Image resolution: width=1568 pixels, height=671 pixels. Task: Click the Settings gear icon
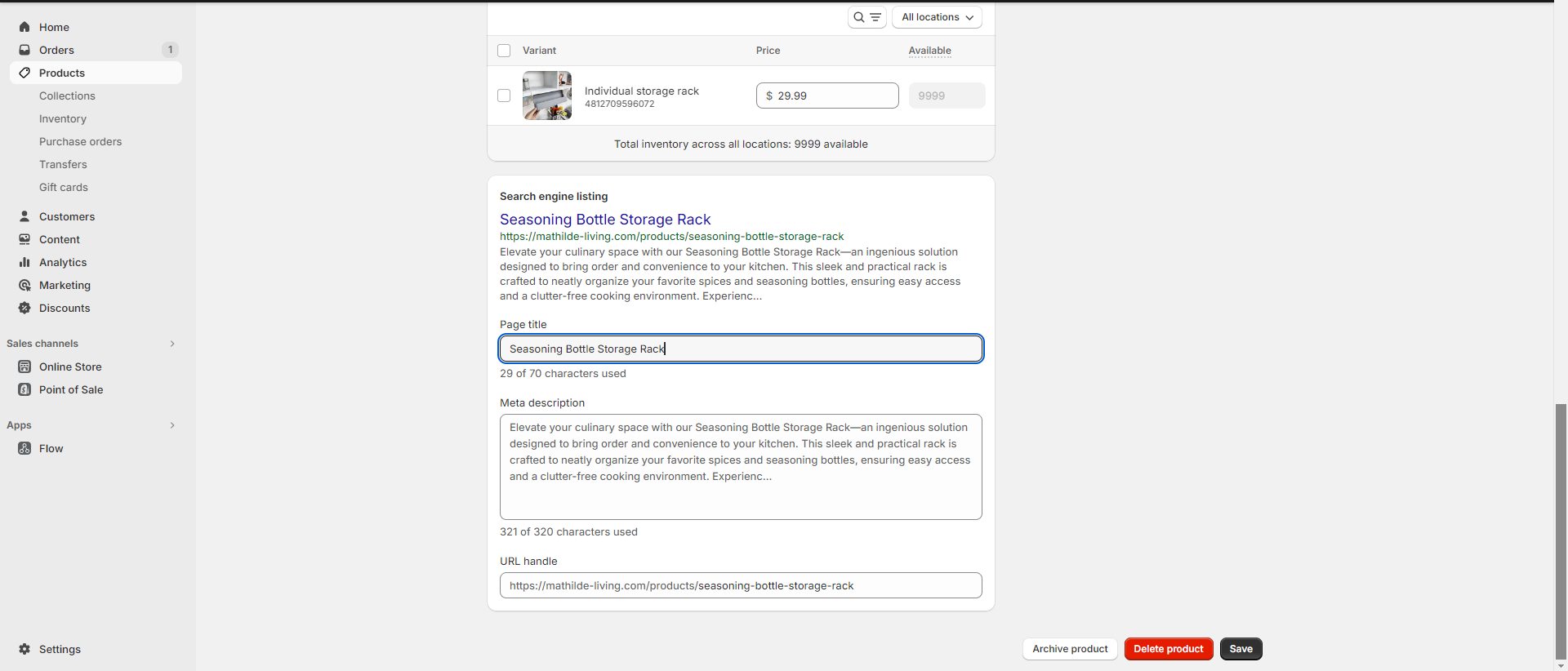24,649
